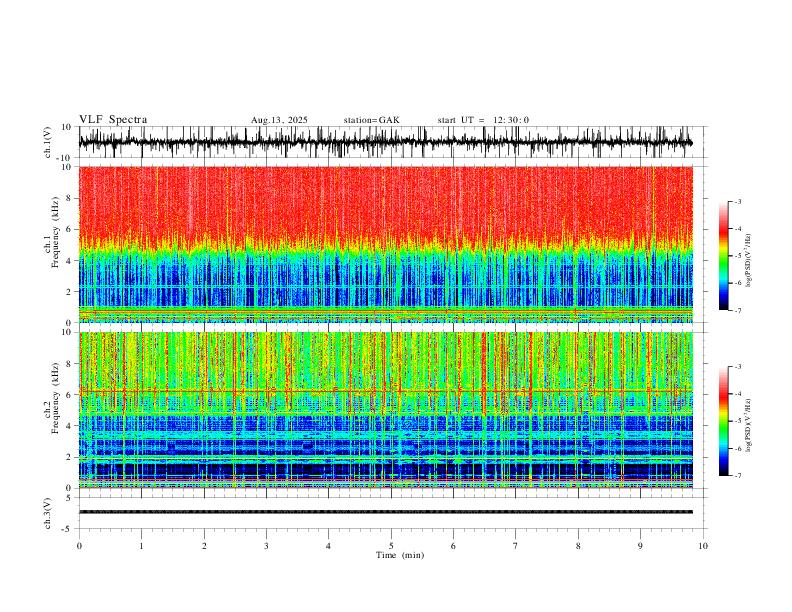Click the '0' tick label on time axis
This screenshot has width=792, height=612.
pos(79,546)
